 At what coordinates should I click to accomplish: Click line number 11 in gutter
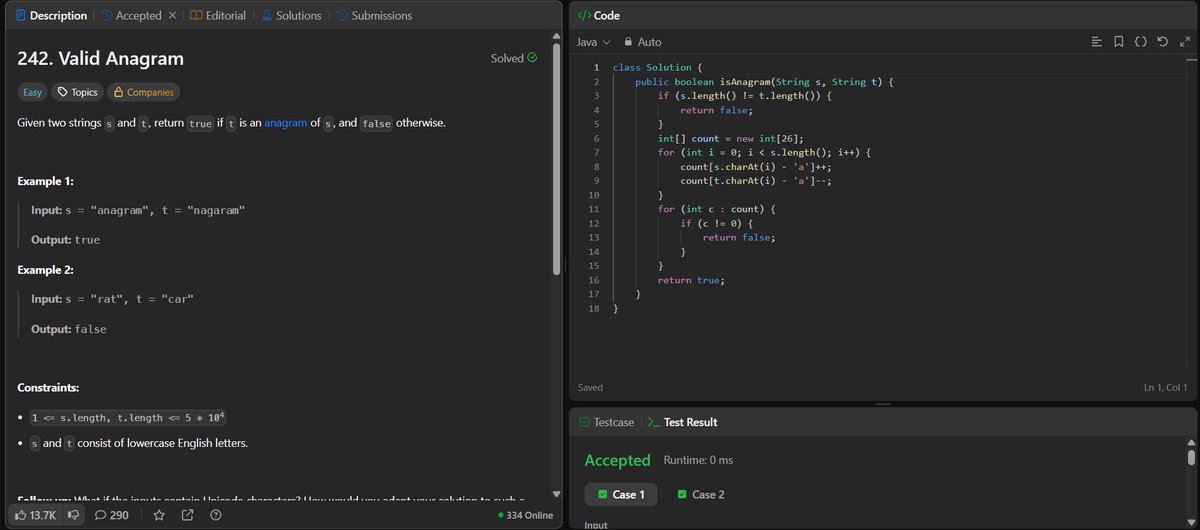coord(593,209)
